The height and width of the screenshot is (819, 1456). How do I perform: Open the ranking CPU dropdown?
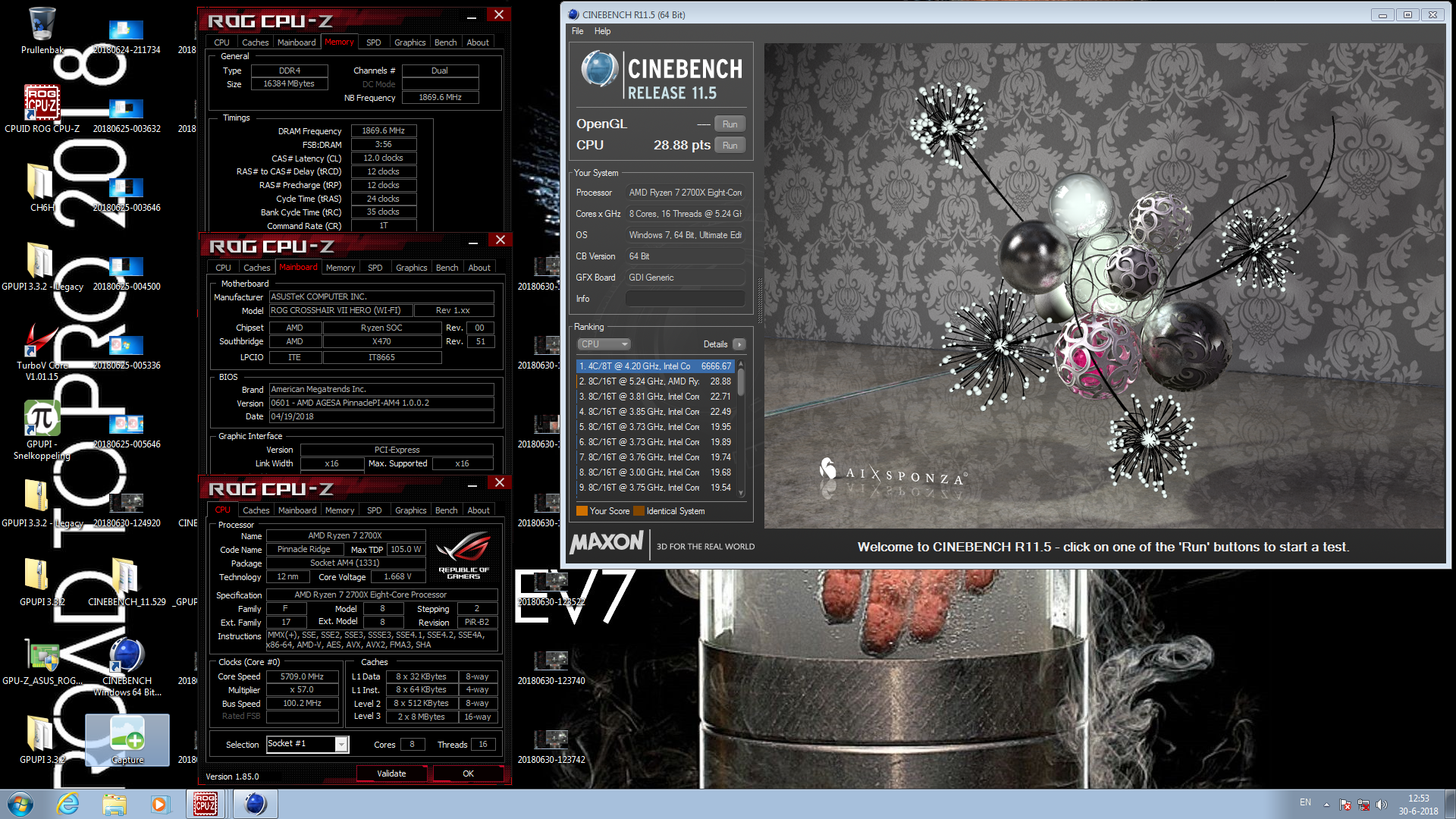(x=604, y=344)
